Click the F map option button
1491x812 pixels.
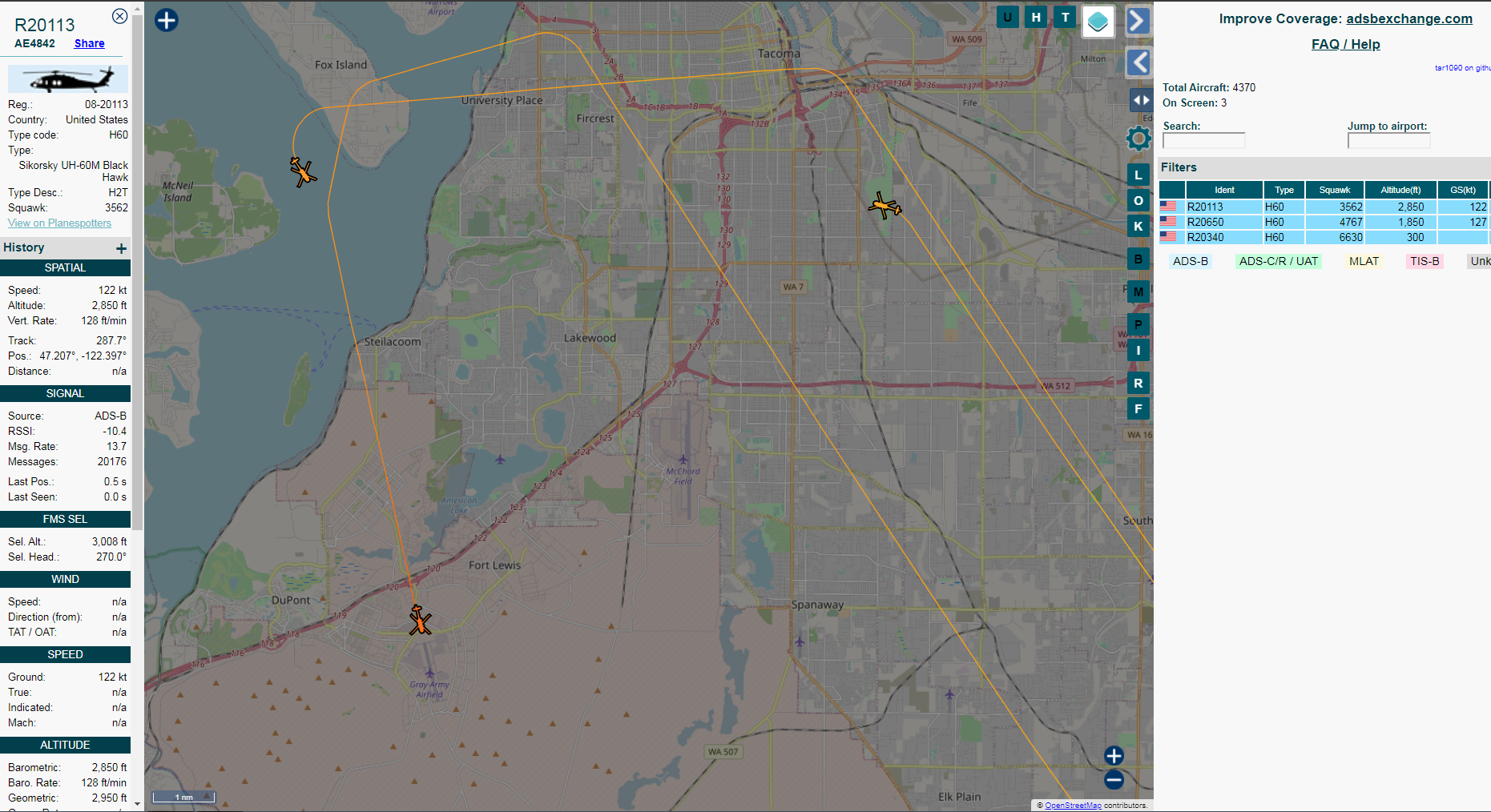click(x=1138, y=408)
